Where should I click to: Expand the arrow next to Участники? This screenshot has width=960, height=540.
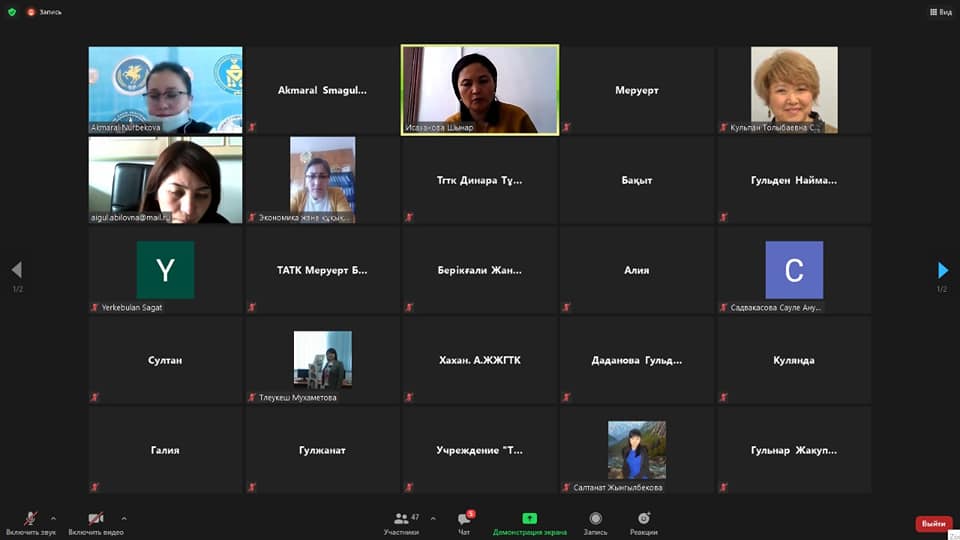[433, 518]
